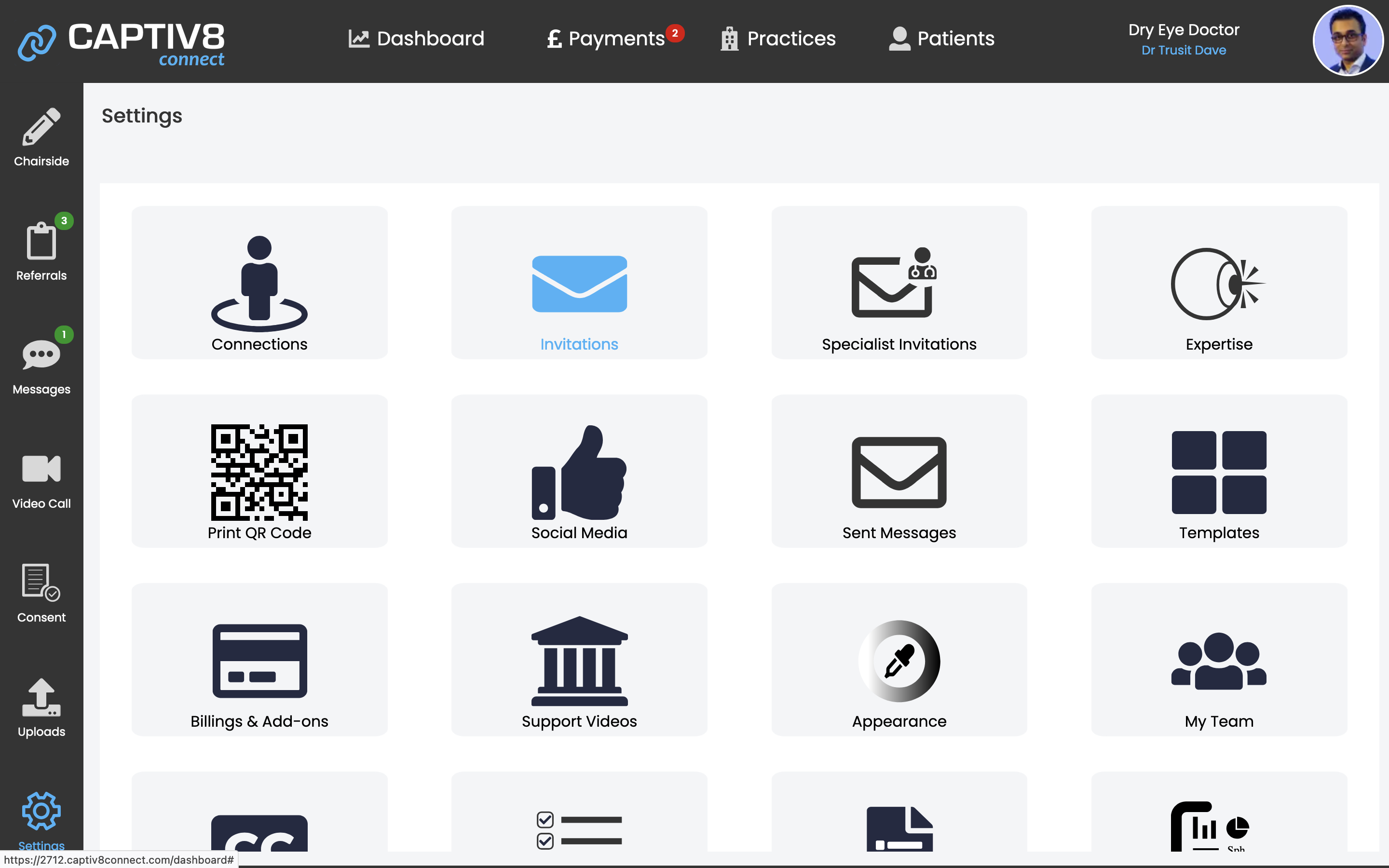1389x868 pixels.
Task: Open the Expertise eye icon tile
Action: [1219, 283]
